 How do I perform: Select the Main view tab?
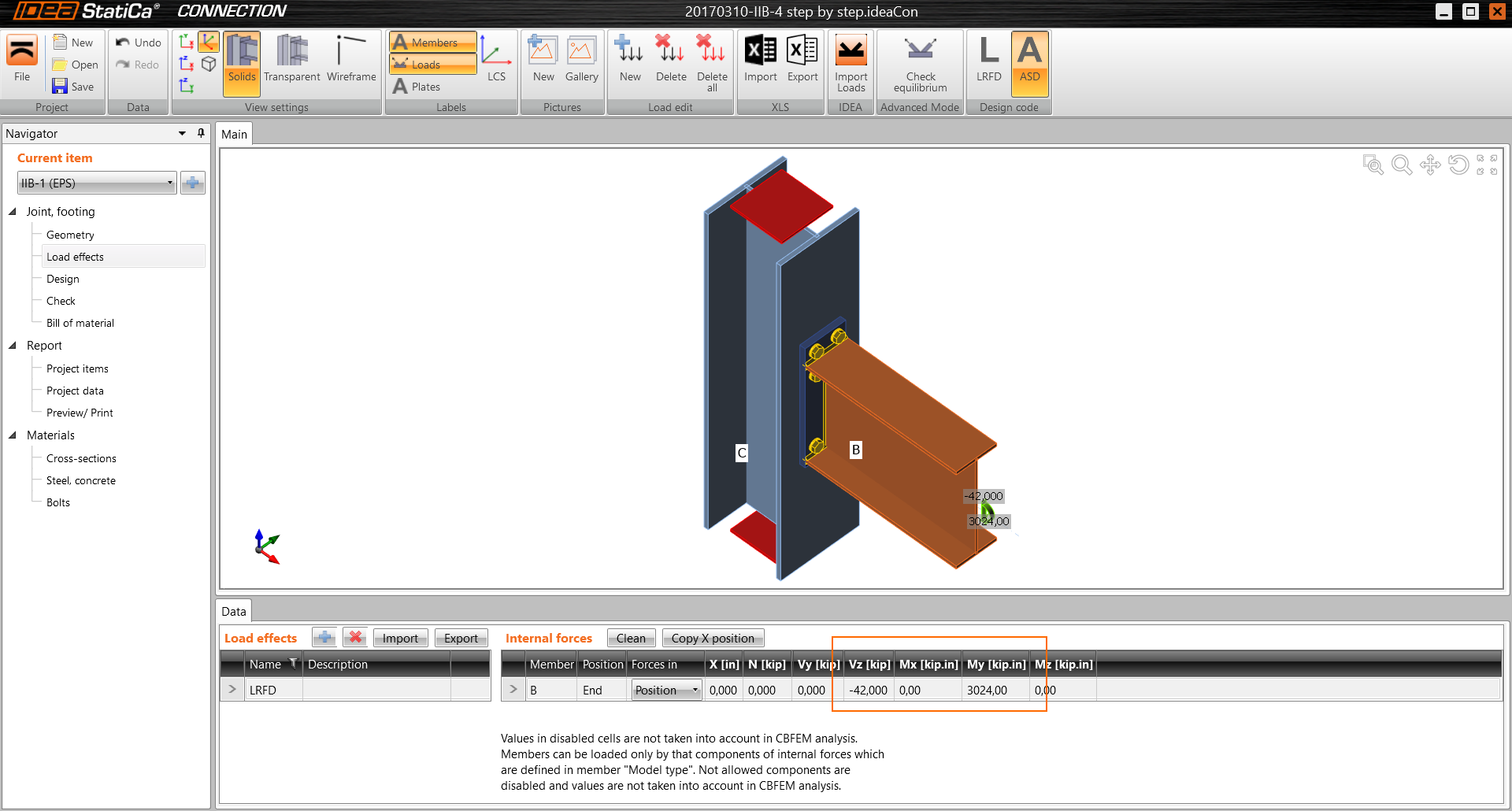pos(234,135)
